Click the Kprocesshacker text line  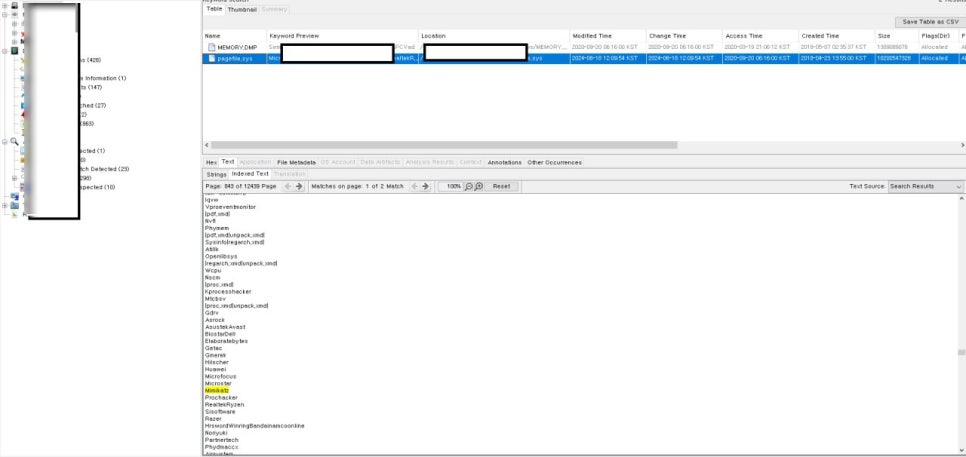click(x=228, y=291)
